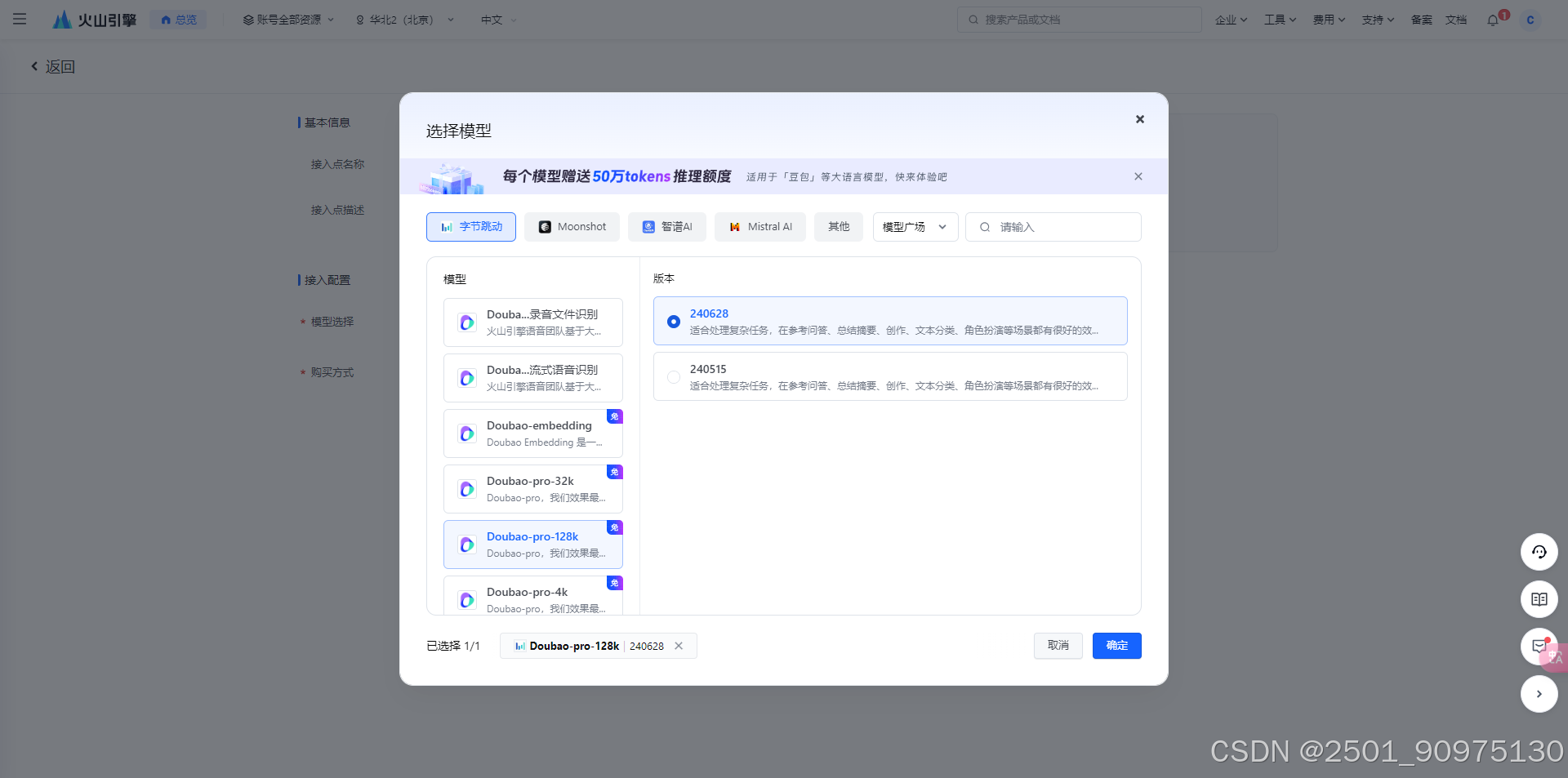Select the Mistral AI provider tab

click(x=760, y=227)
